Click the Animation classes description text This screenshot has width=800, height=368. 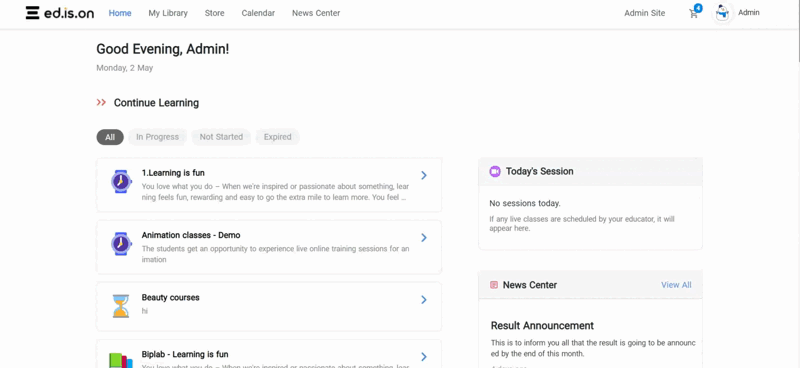point(276,254)
